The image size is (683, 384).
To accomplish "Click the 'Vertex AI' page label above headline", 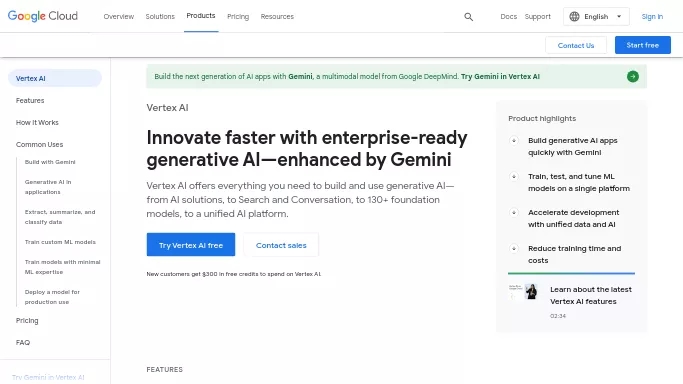I will click(167, 108).
